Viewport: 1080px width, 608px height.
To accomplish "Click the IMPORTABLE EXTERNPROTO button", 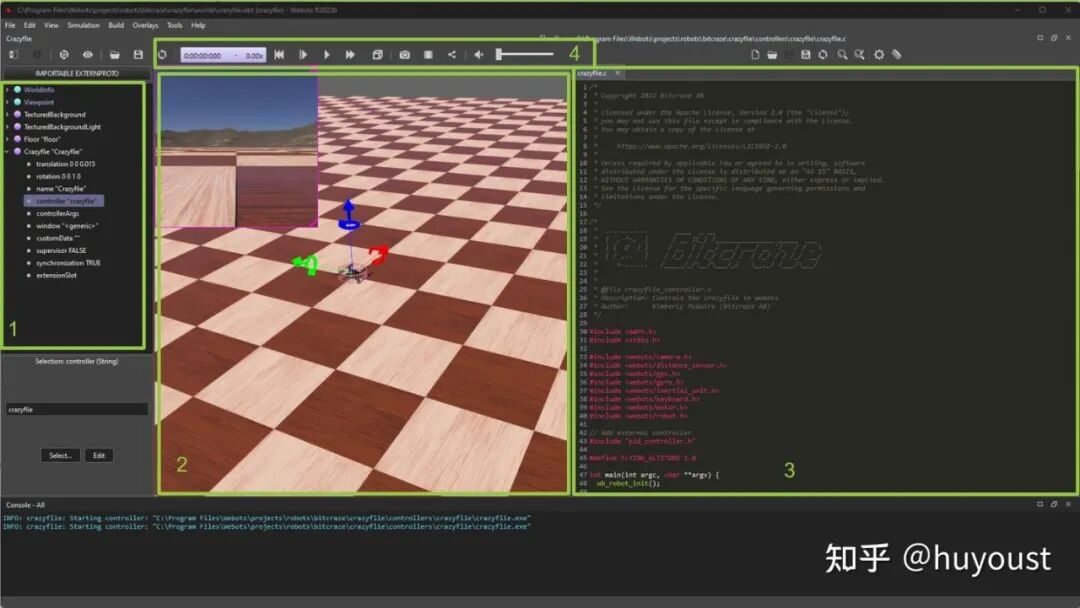I will [x=76, y=73].
